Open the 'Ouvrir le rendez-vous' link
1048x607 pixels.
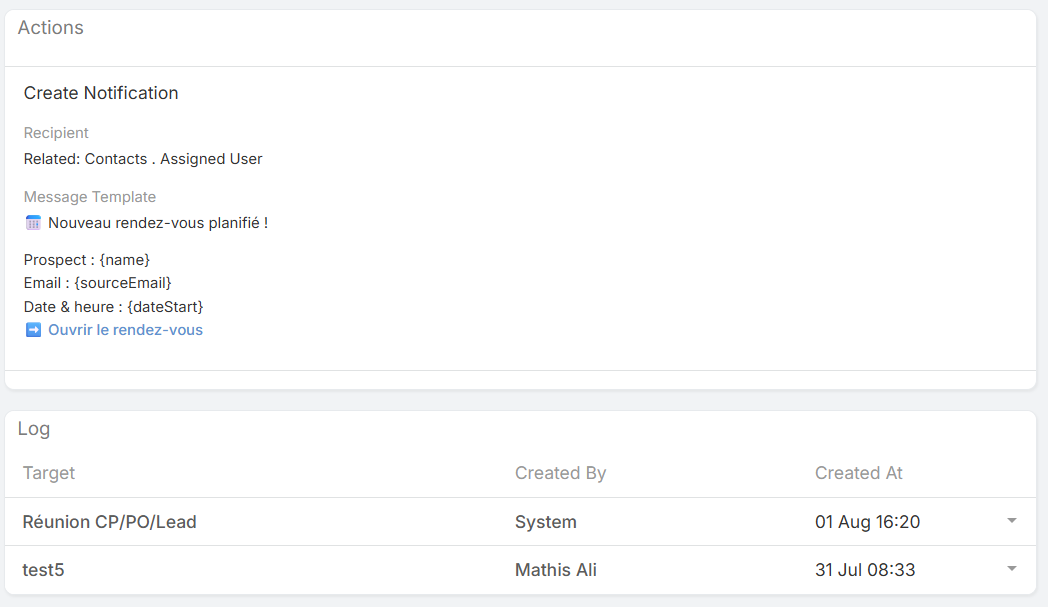click(125, 330)
